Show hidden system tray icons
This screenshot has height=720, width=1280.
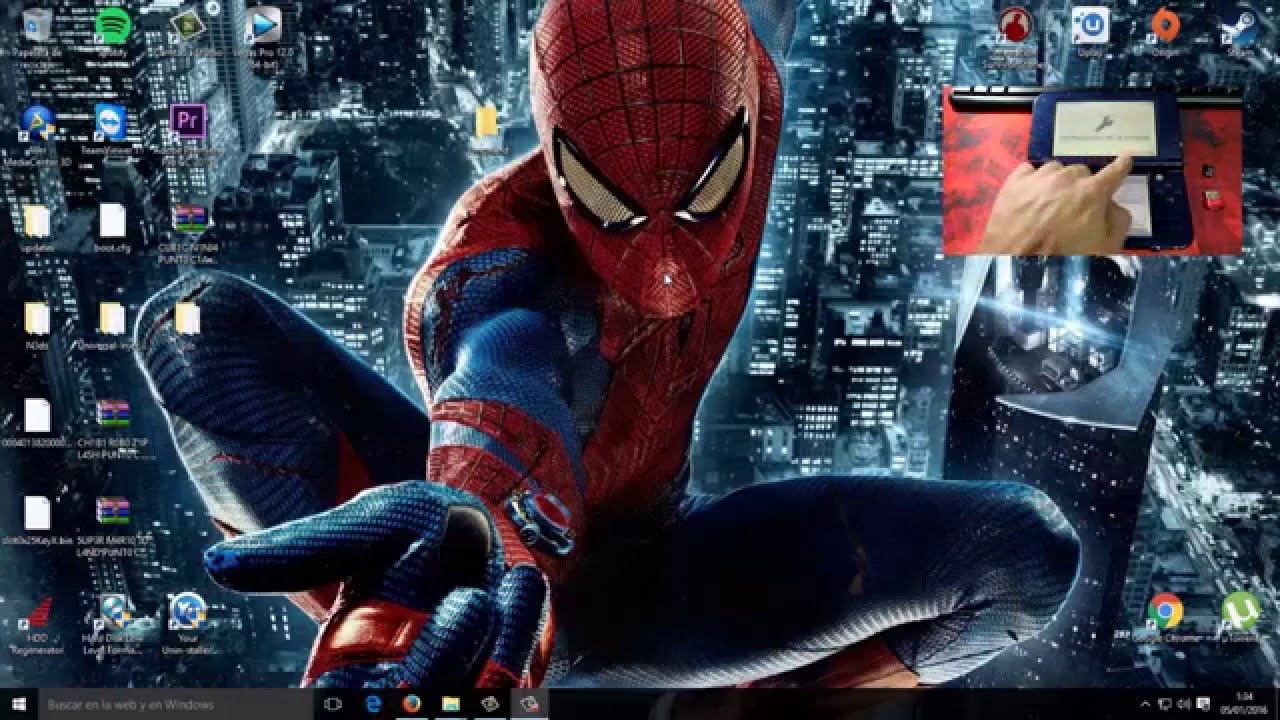pos(1146,704)
